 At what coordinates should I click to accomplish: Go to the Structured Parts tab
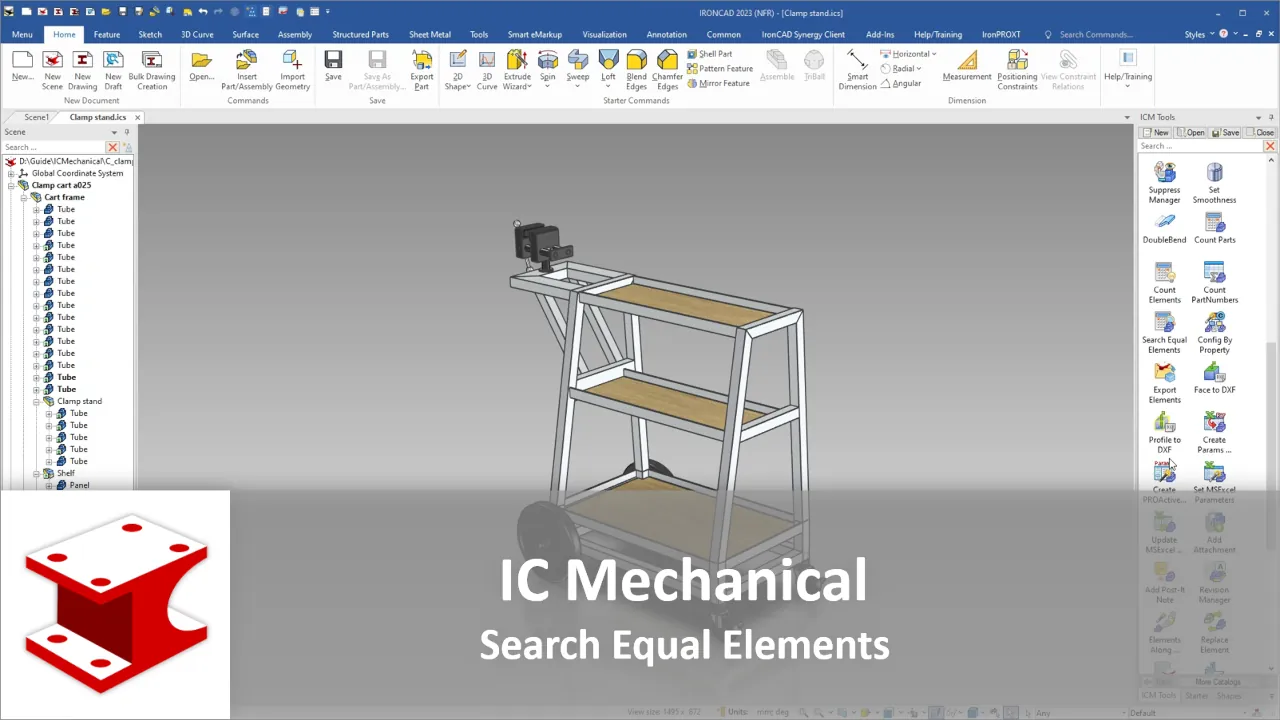coord(361,34)
